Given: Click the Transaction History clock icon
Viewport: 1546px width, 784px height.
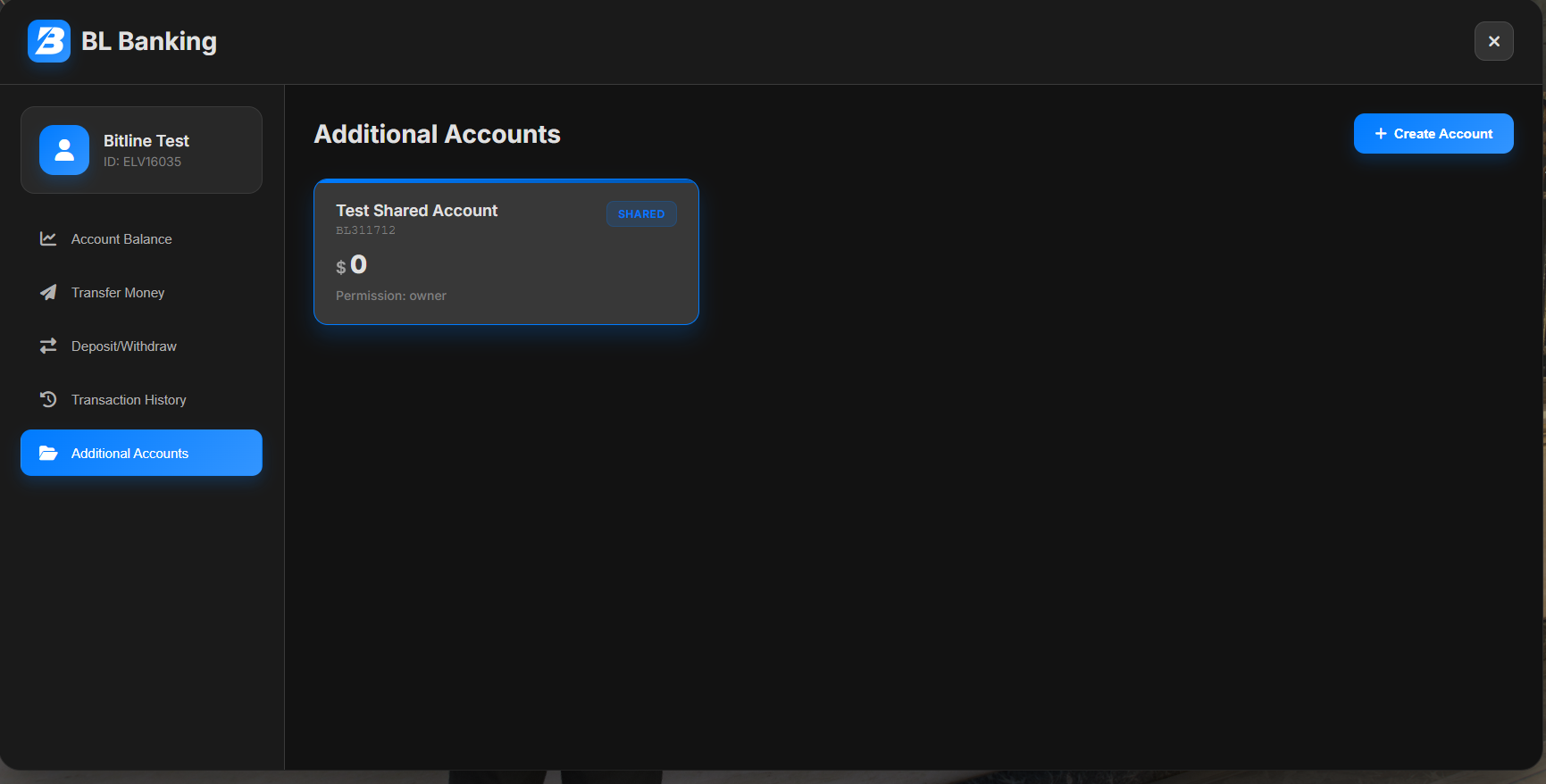Looking at the screenshot, I should pos(48,399).
